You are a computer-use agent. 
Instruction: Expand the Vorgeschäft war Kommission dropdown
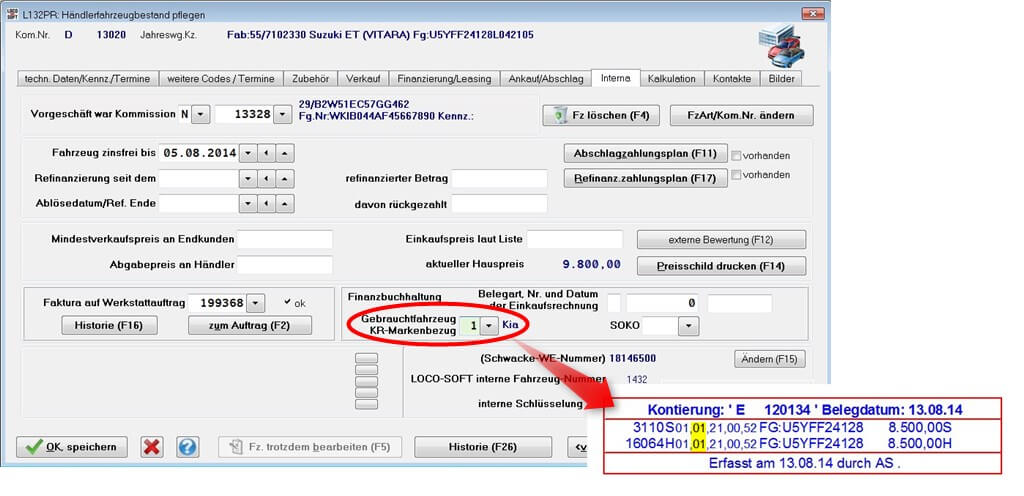[200, 115]
